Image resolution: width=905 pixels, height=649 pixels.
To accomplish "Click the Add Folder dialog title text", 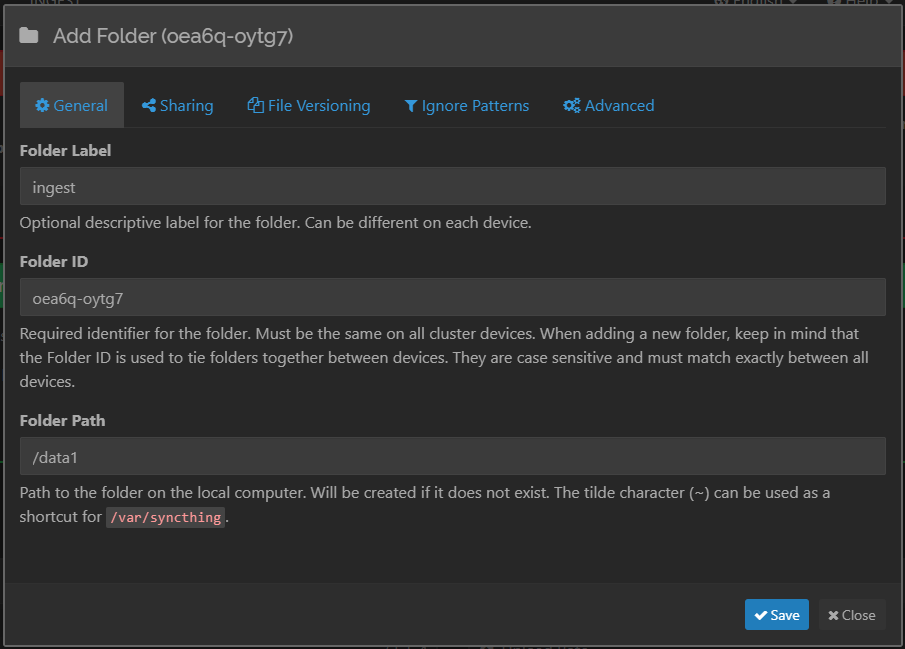I will click(173, 36).
